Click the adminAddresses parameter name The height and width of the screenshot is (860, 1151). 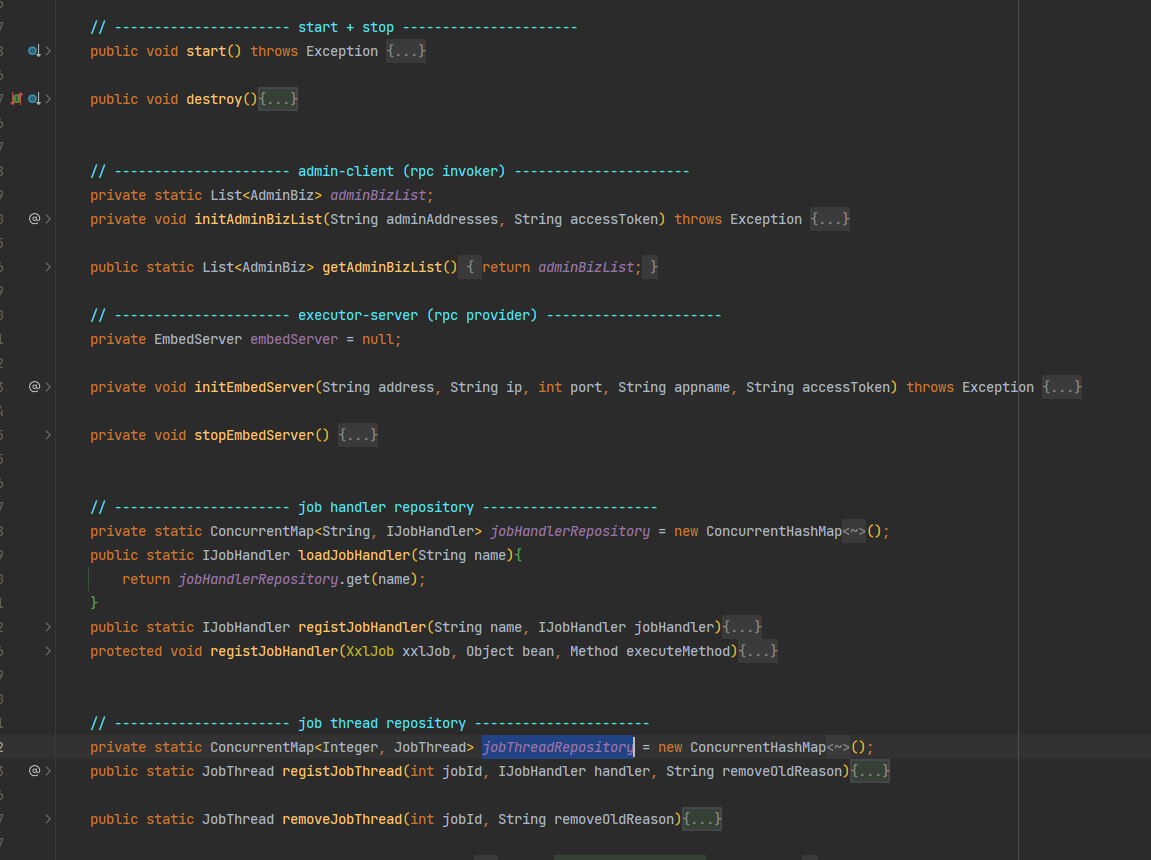point(442,219)
